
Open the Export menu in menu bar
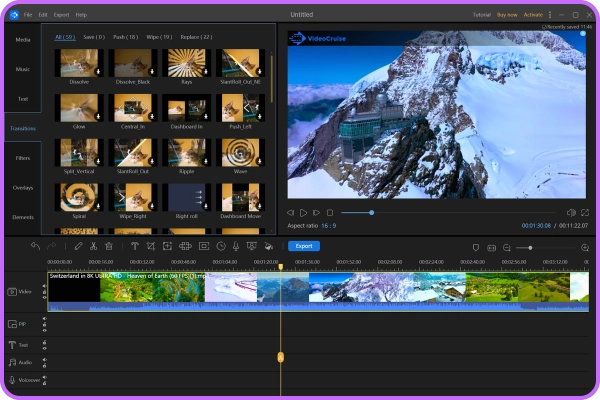(62, 15)
